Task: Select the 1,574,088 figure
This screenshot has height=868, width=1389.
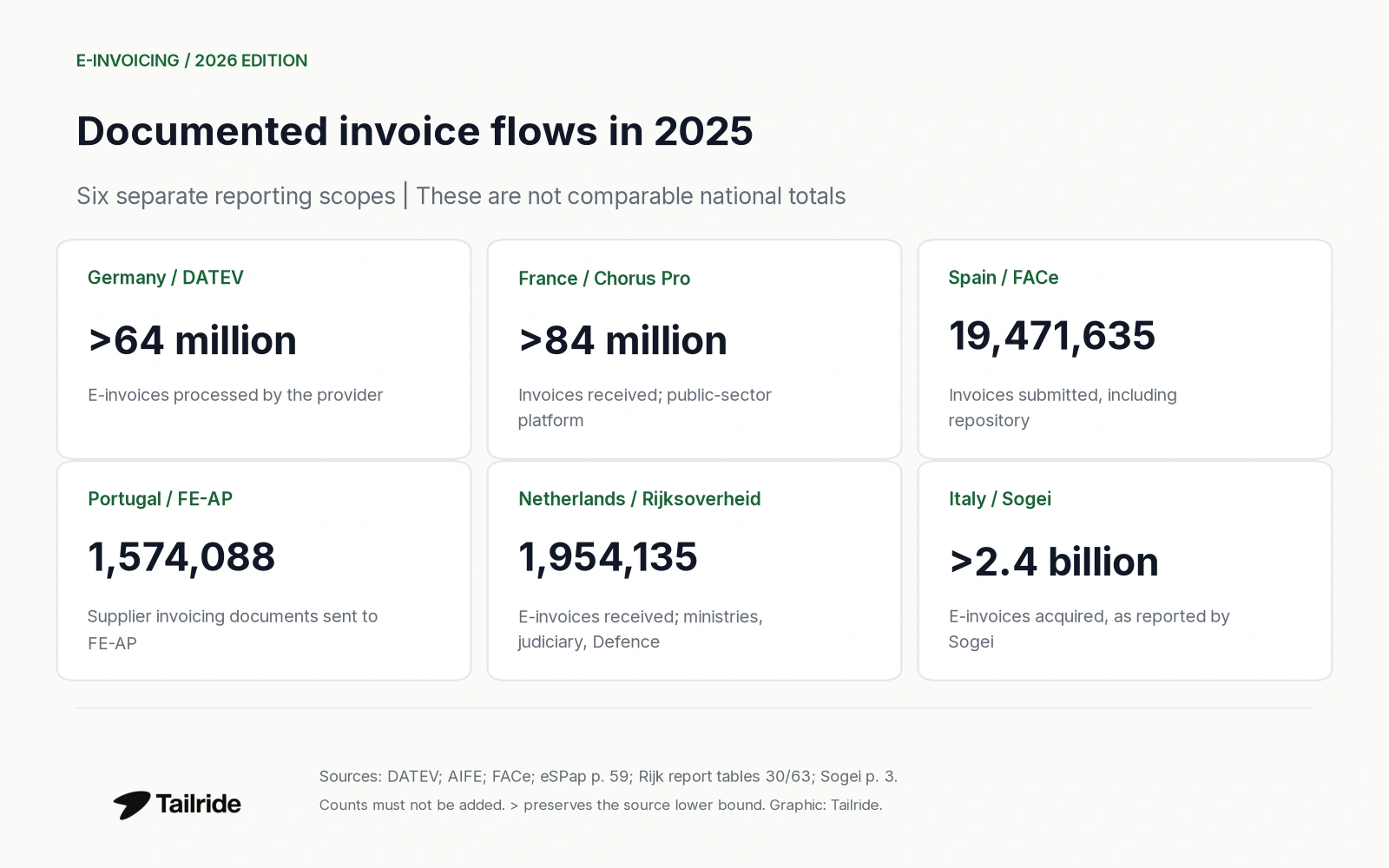Action: [181, 558]
